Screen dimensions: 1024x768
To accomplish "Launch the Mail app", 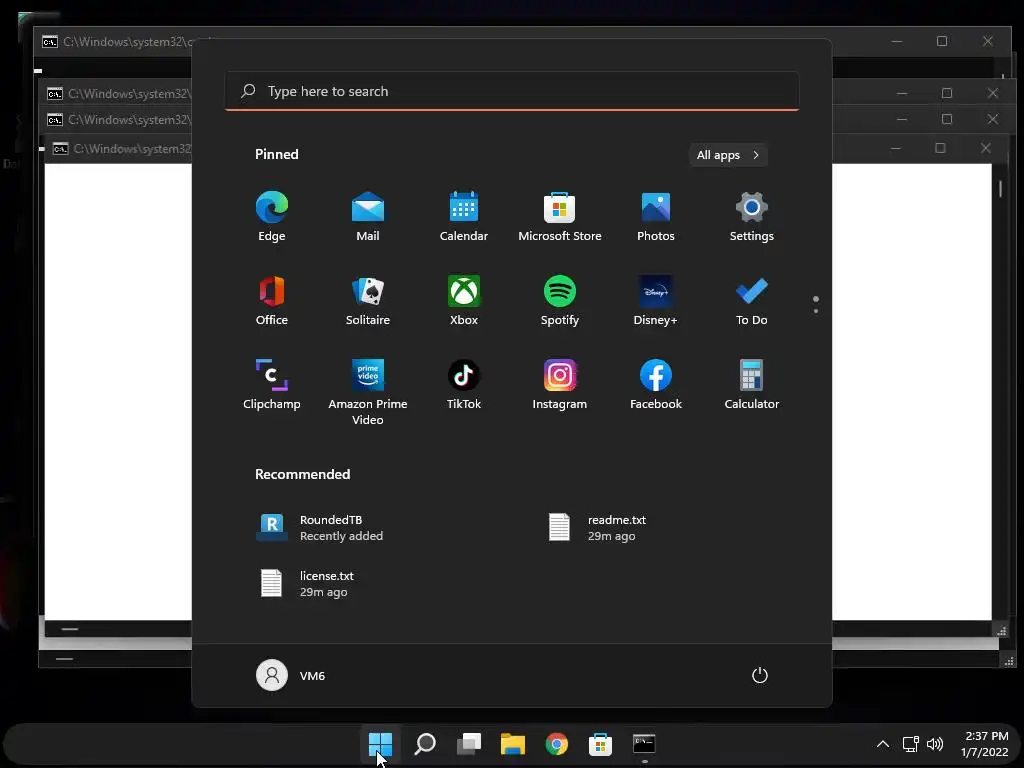I will coord(368,217).
